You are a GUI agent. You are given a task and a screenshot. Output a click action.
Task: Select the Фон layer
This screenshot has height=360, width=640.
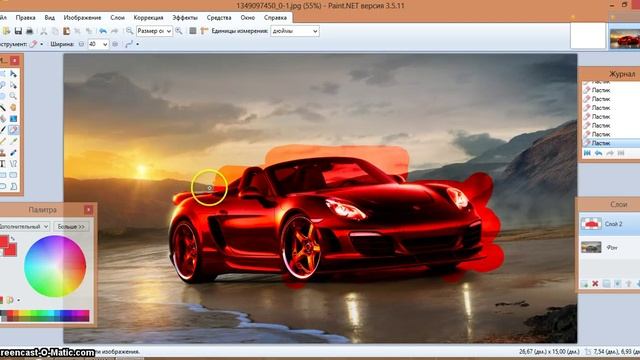[609, 247]
